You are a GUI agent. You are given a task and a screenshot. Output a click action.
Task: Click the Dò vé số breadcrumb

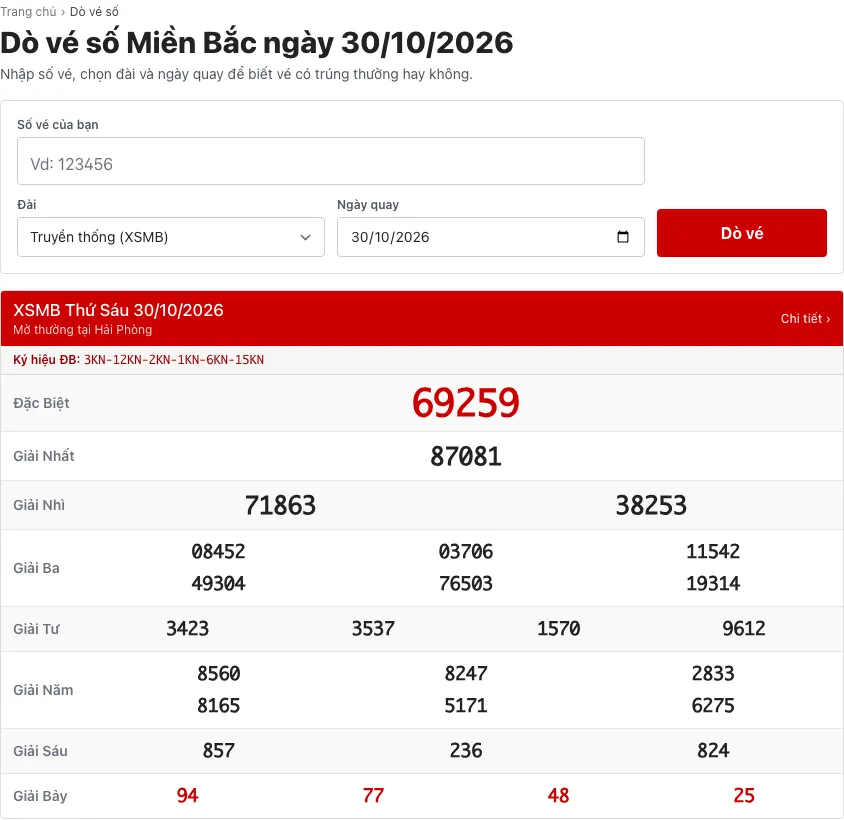[x=94, y=11]
